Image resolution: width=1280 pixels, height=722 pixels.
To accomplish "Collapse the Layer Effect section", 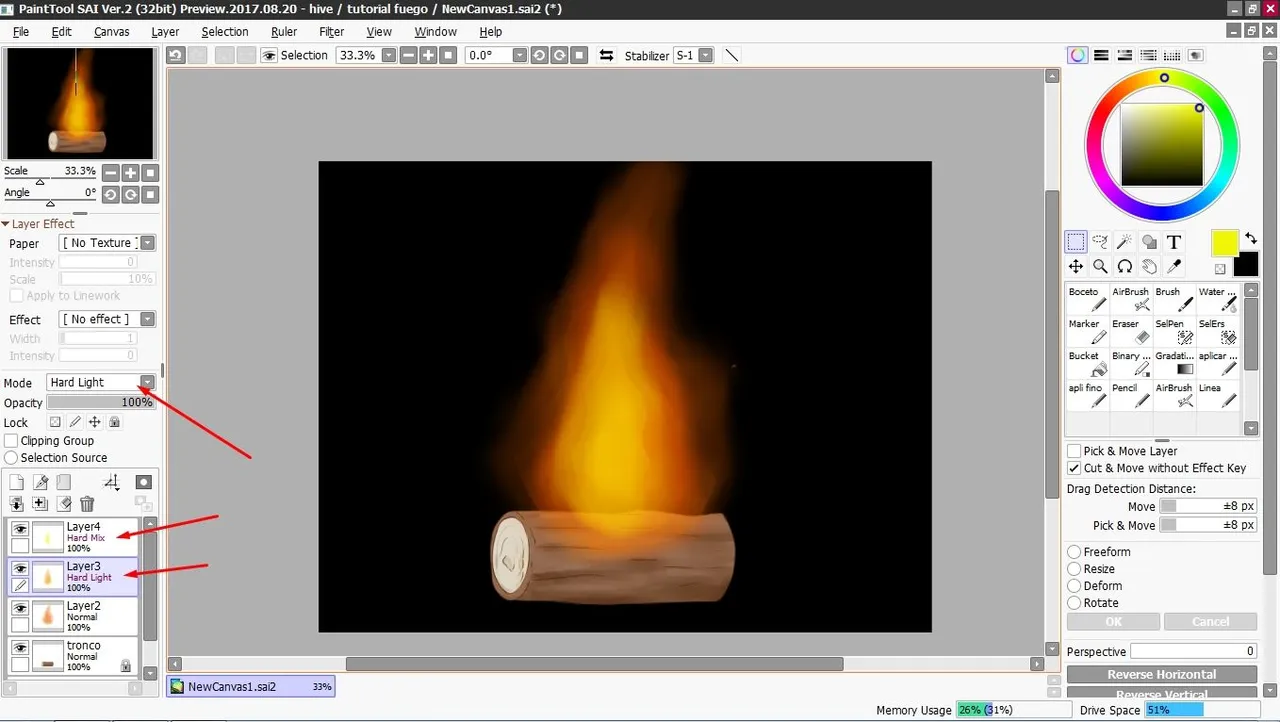I will click(6, 224).
